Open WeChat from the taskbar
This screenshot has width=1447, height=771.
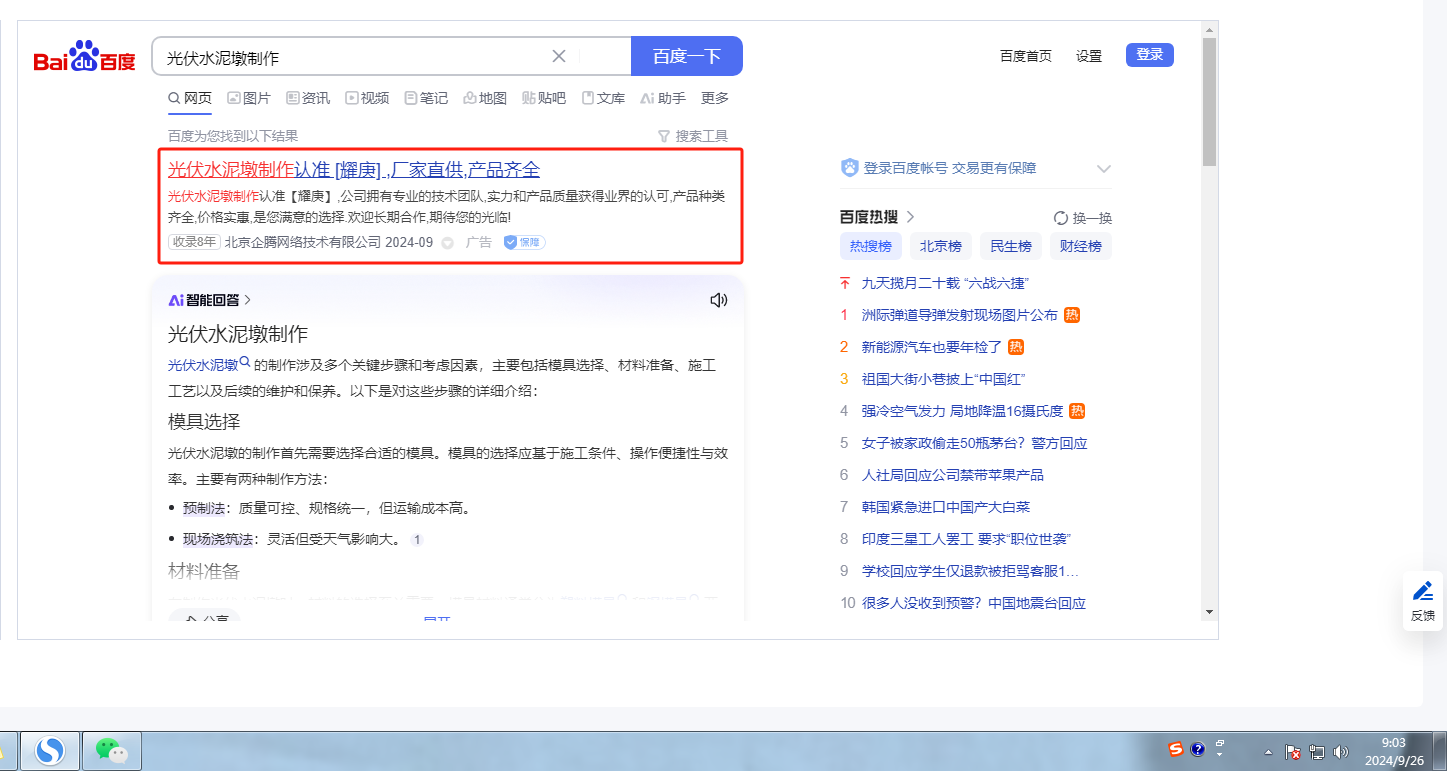(111, 750)
